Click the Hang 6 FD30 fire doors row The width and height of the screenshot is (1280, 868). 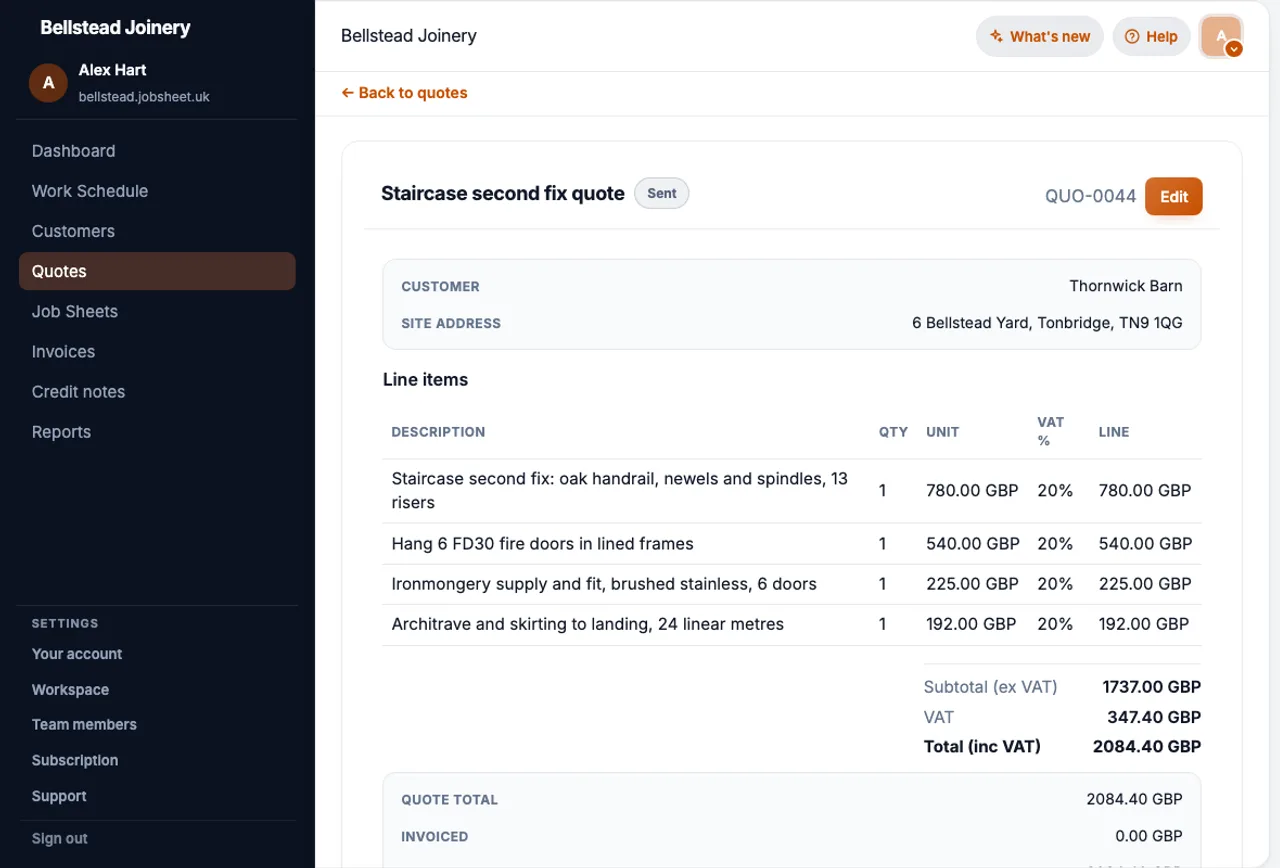792,544
